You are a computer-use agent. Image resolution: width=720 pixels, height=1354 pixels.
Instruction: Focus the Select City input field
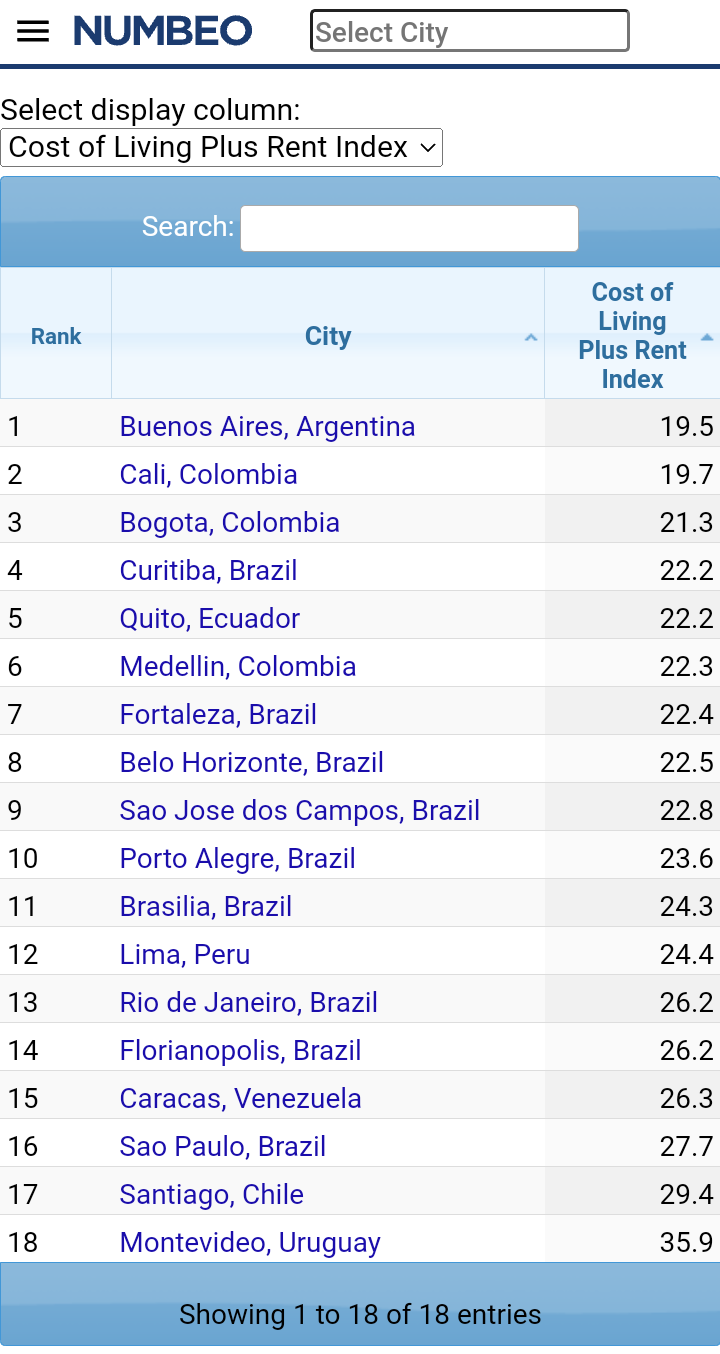pos(469,31)
